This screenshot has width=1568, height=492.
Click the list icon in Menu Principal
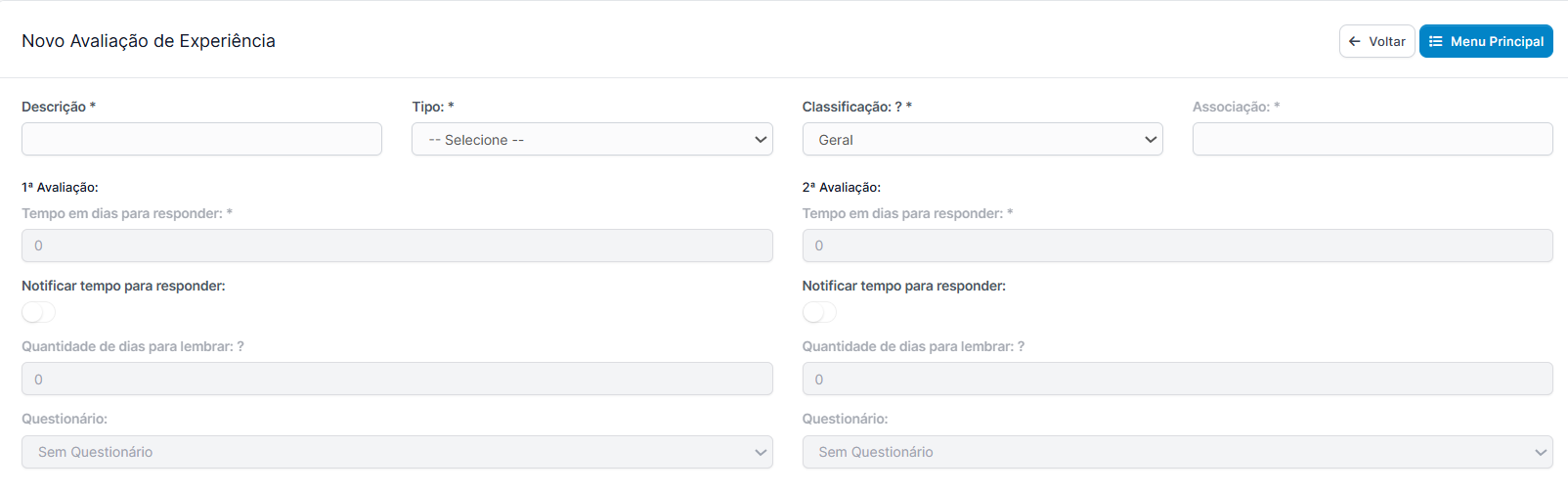[1435, 41]
